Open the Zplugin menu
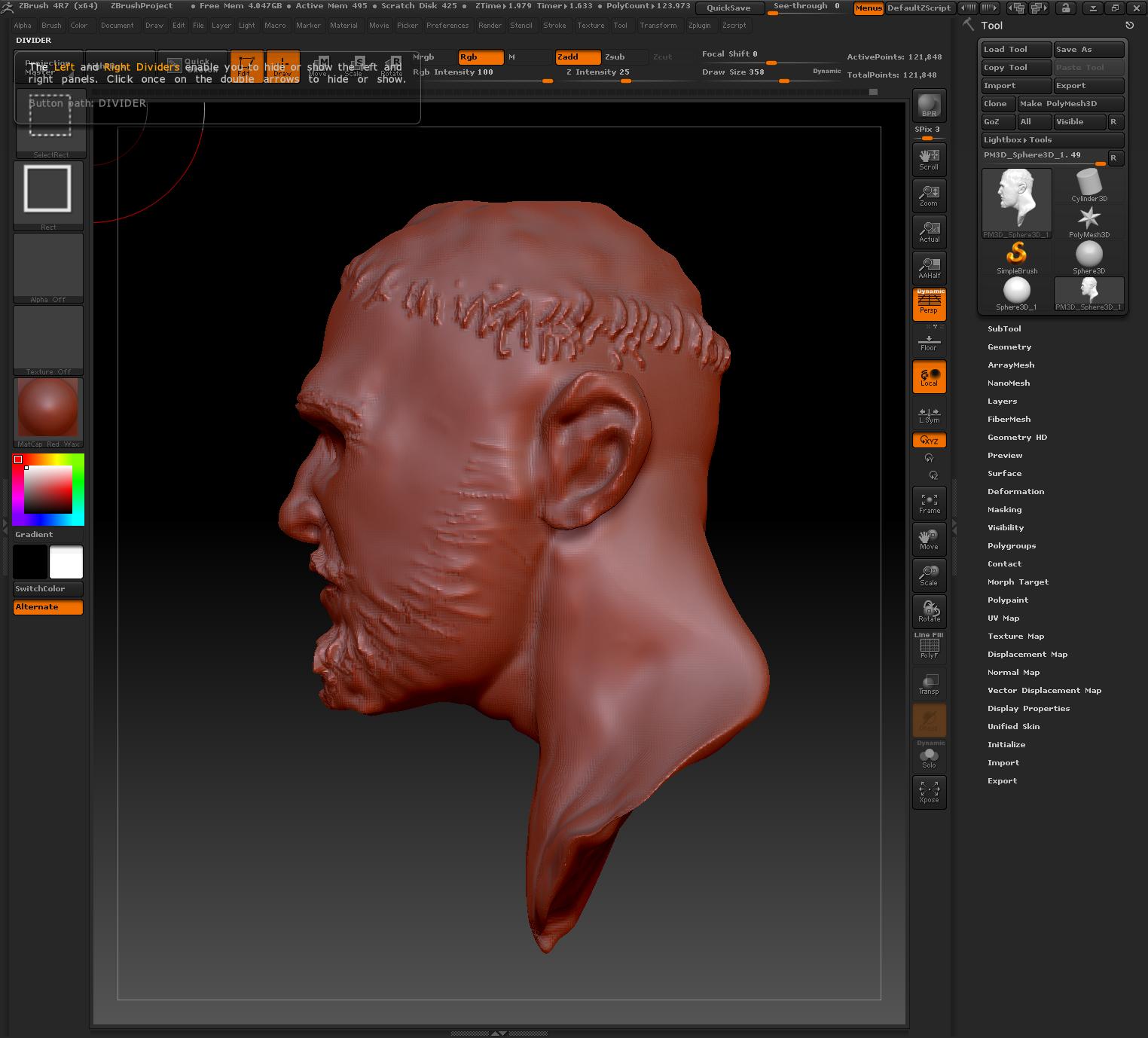Viewport: 1148px width, 1038px height. [x=699, y=26]
